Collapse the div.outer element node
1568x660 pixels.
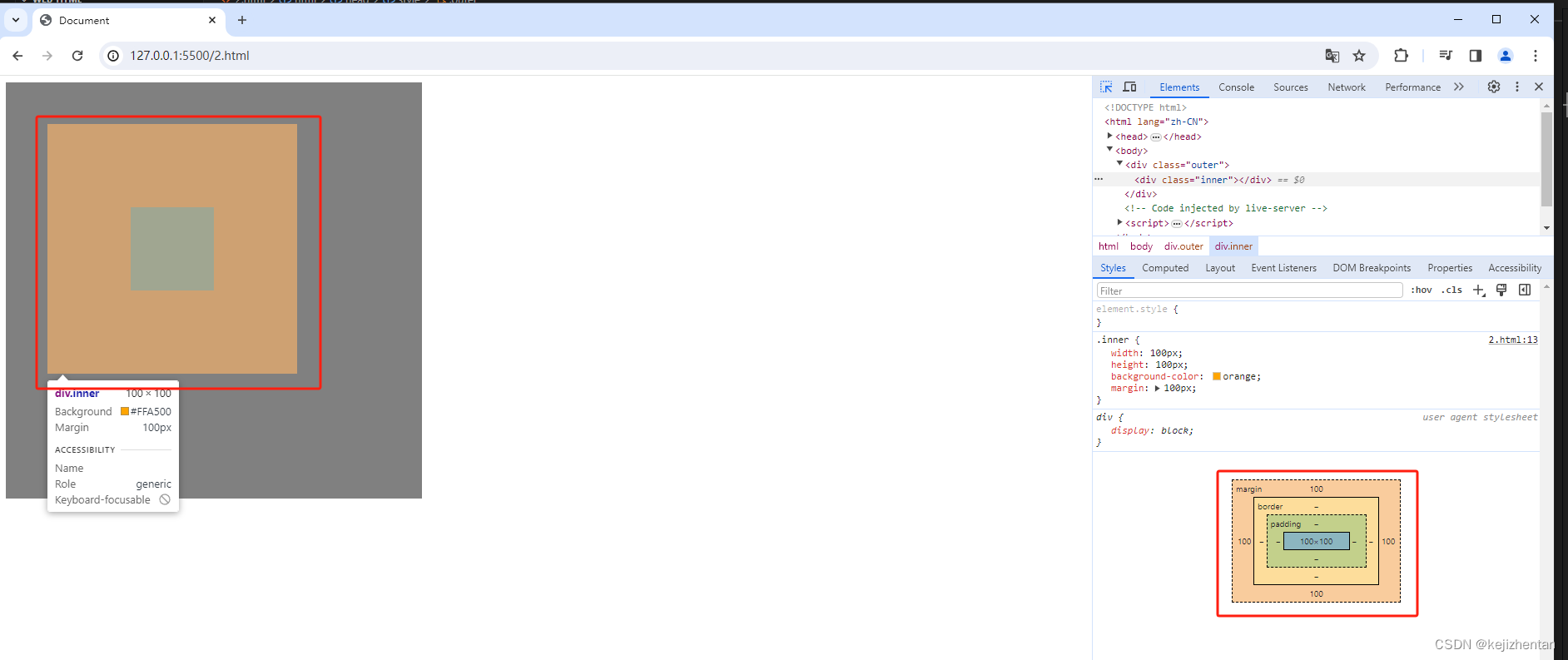point(1119,164)
